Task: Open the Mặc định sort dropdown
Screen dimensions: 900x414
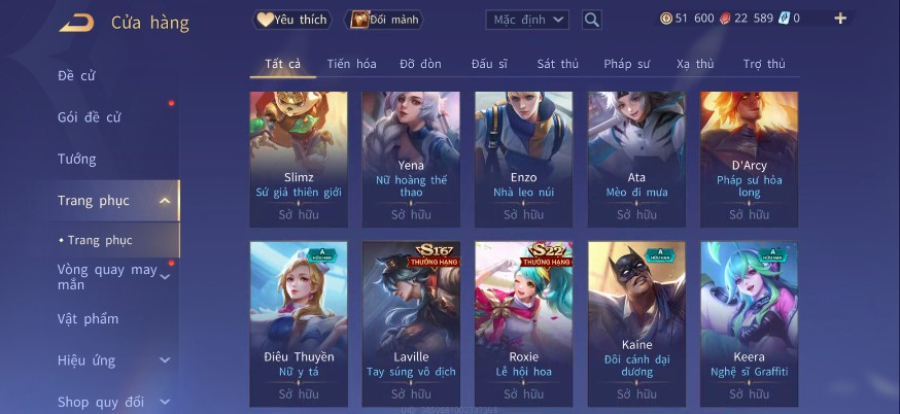Action: [x=527, y=20]
